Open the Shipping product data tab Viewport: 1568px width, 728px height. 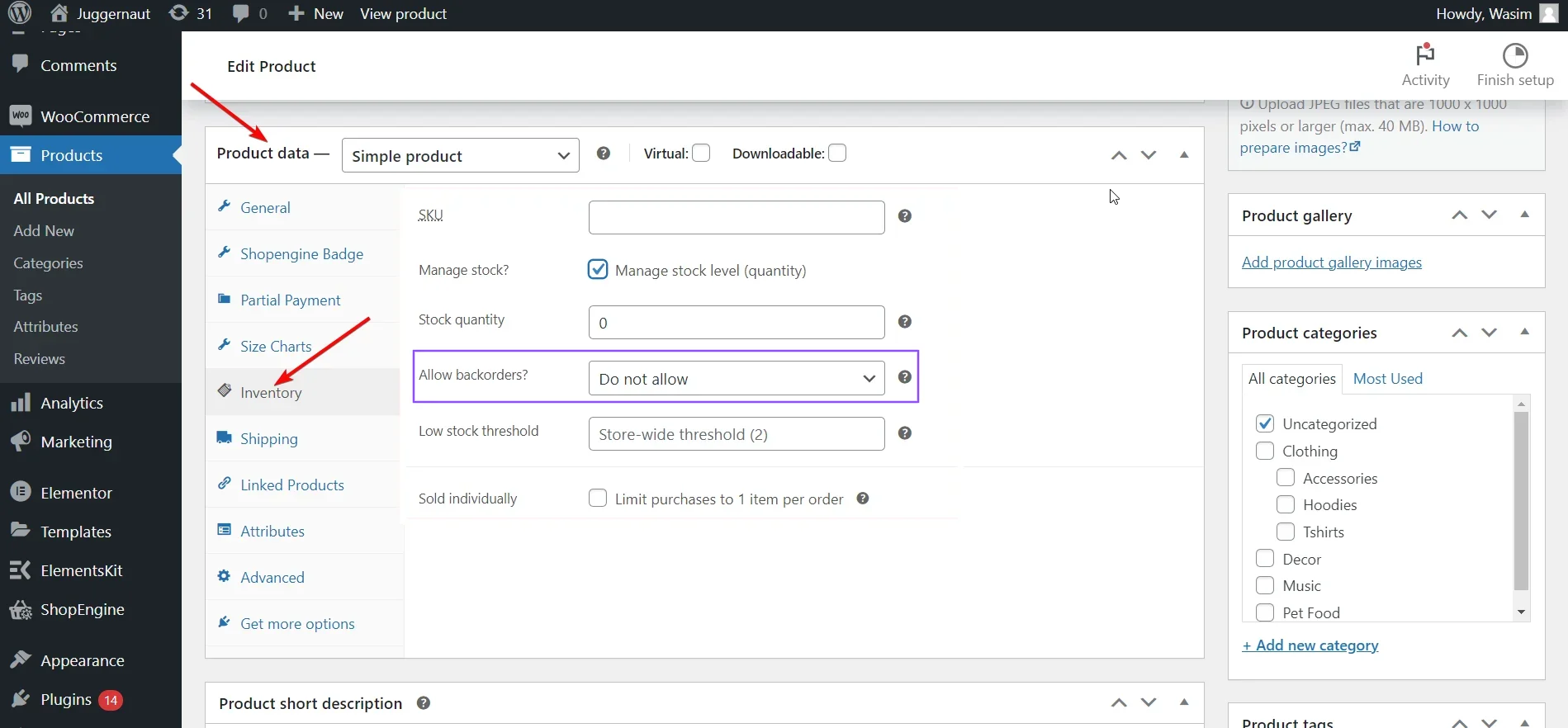tap(268, 439)
